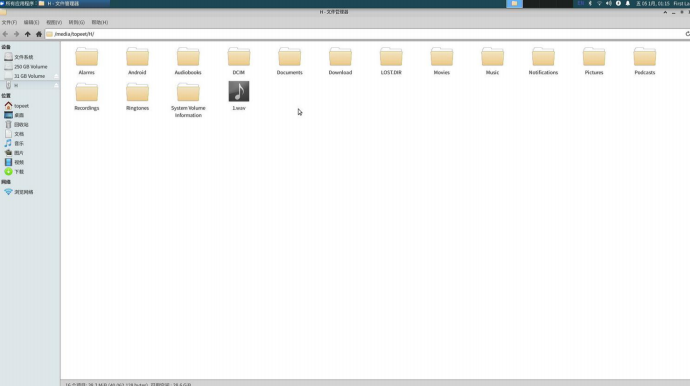Open home folder via house toolbar icon

pyautogui.click(x=39, y=34)
